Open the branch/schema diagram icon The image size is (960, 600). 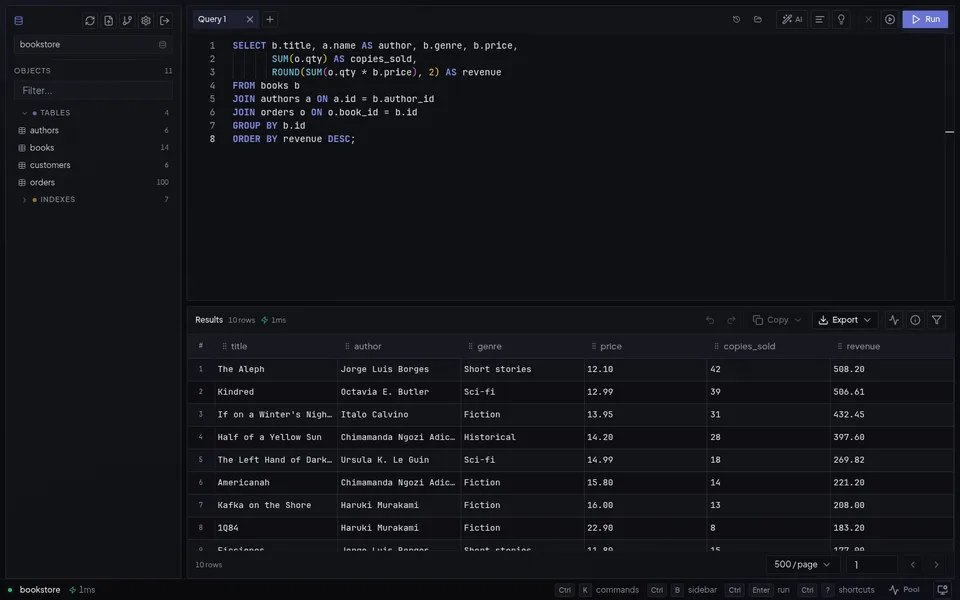[127, 20]
